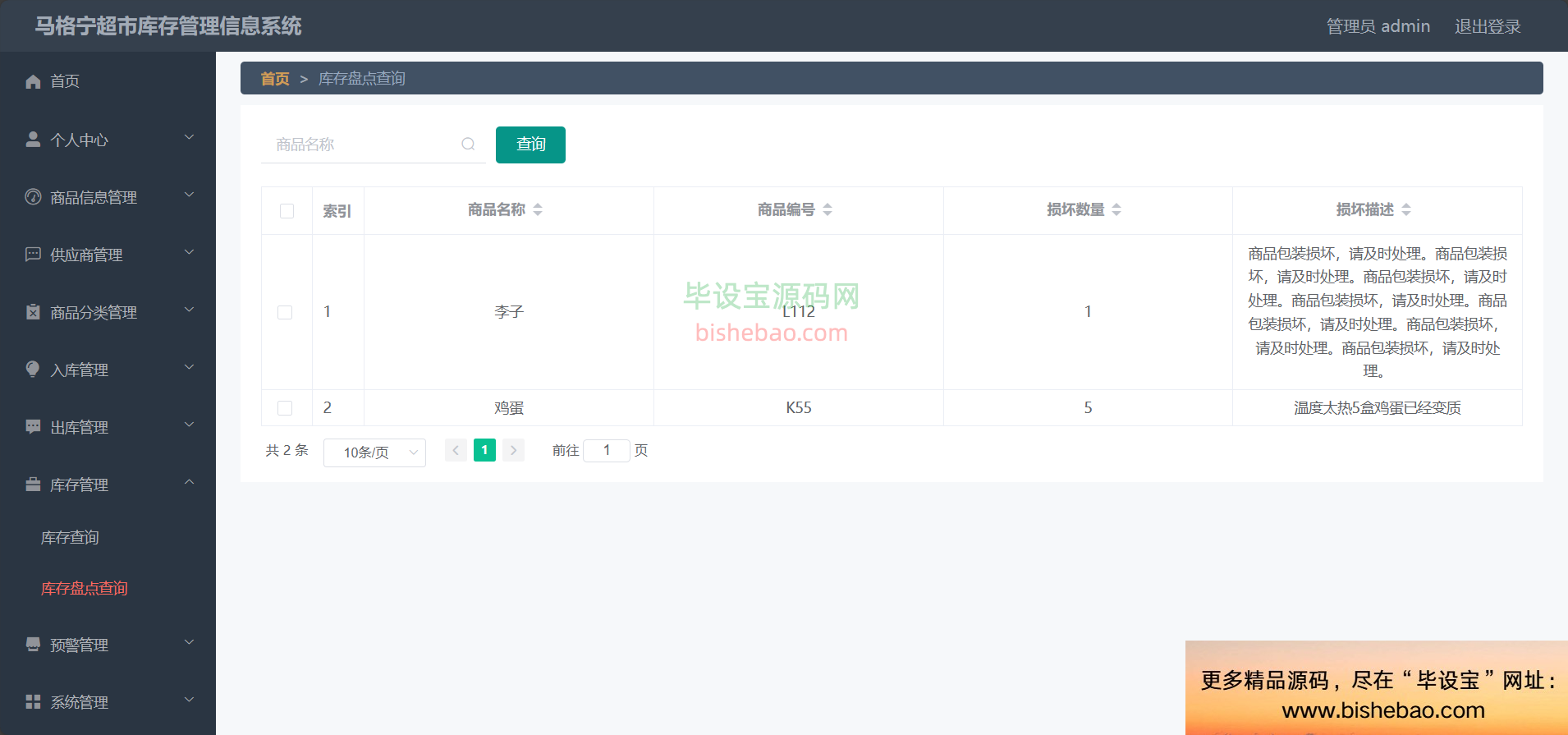Click the 商品包装损坏 description cell
This screenshot has width=1568, height=735.
(1378, 312)
